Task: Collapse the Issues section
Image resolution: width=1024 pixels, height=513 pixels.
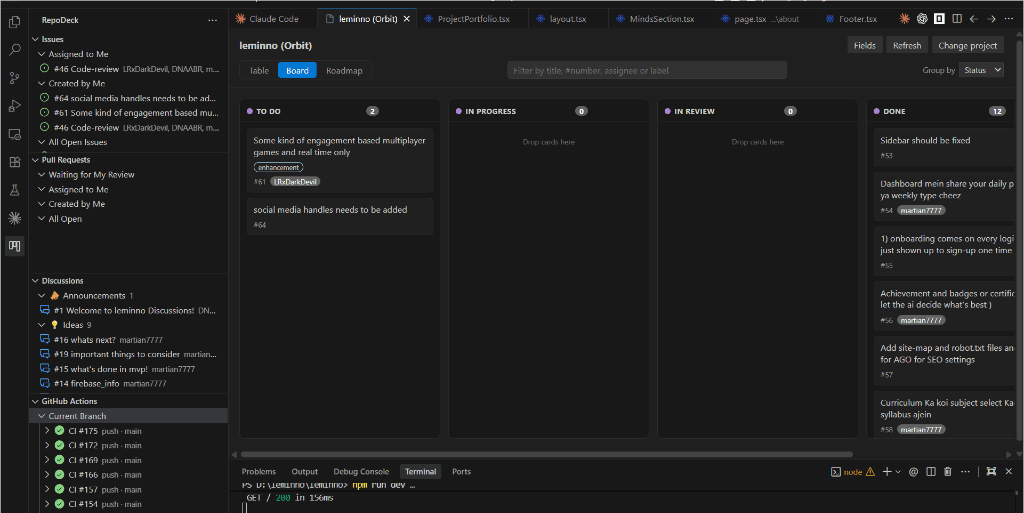Action: click(35, 39)
